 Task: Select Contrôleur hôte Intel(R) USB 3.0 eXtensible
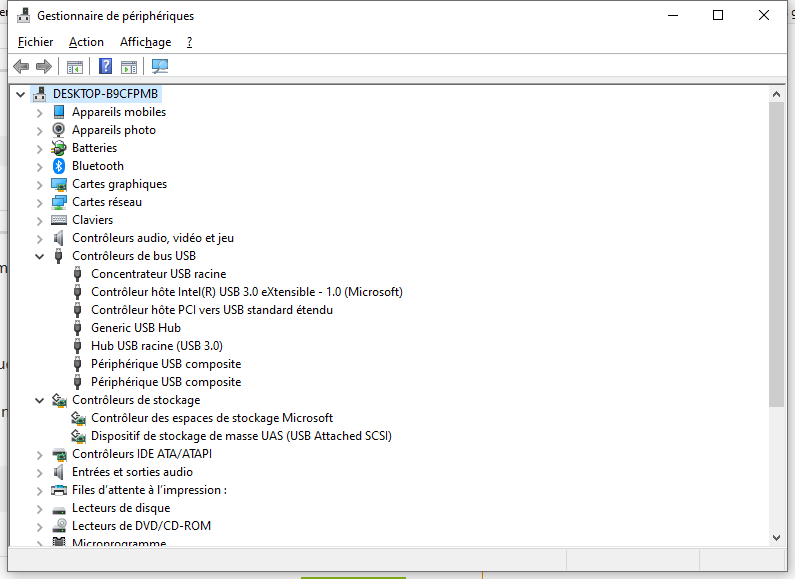click(x=247, y=292)
